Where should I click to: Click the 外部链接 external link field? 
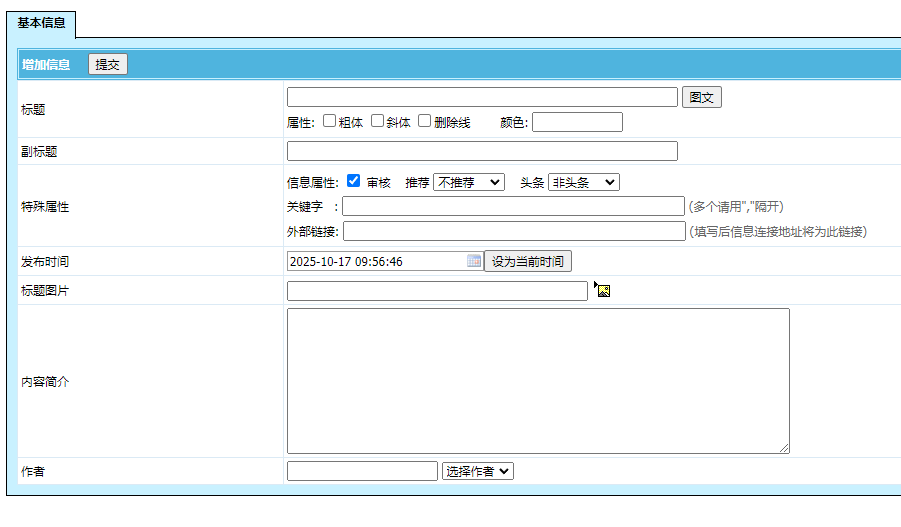point(514,231)
